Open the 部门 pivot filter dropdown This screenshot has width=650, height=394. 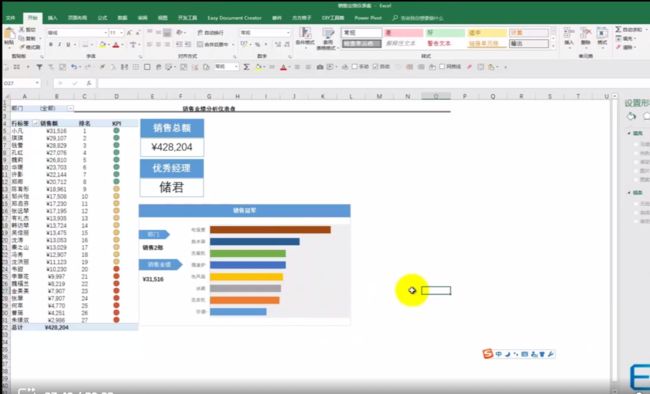click(x=70, y=108)
